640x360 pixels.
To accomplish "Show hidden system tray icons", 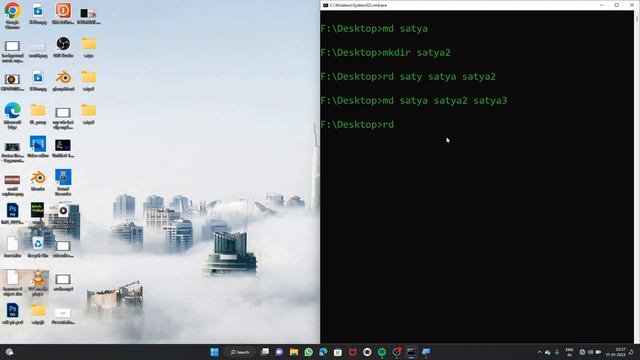I will click(x=539, y=352).
